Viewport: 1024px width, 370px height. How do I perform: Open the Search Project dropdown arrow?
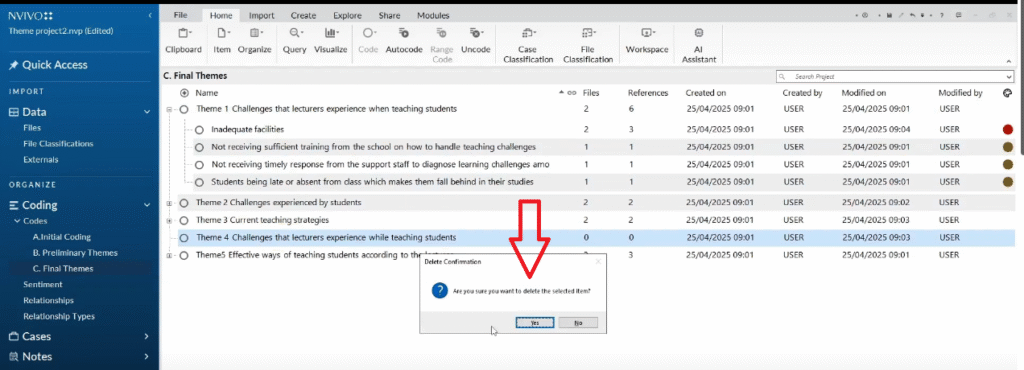coord(1009,76)
